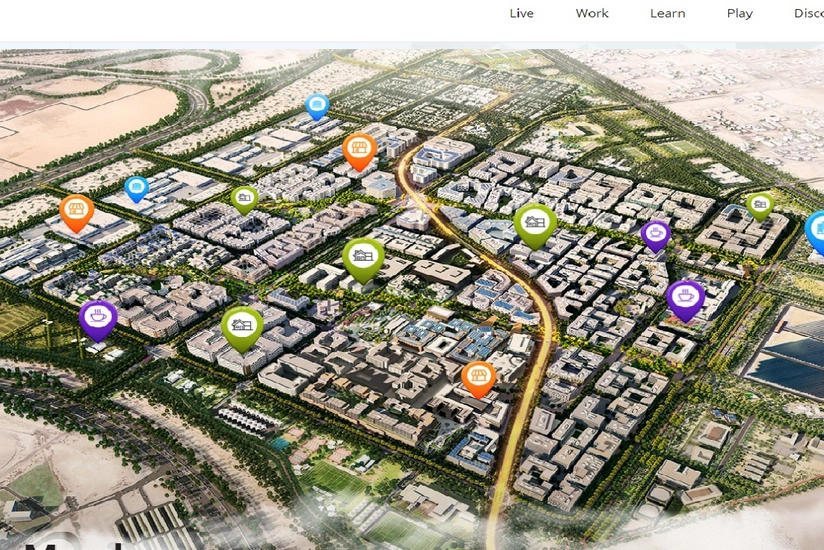The image size is (824, 550).
Task: Click the orange shop pin near the bottom of the yellow road
Action: (478, 379)
